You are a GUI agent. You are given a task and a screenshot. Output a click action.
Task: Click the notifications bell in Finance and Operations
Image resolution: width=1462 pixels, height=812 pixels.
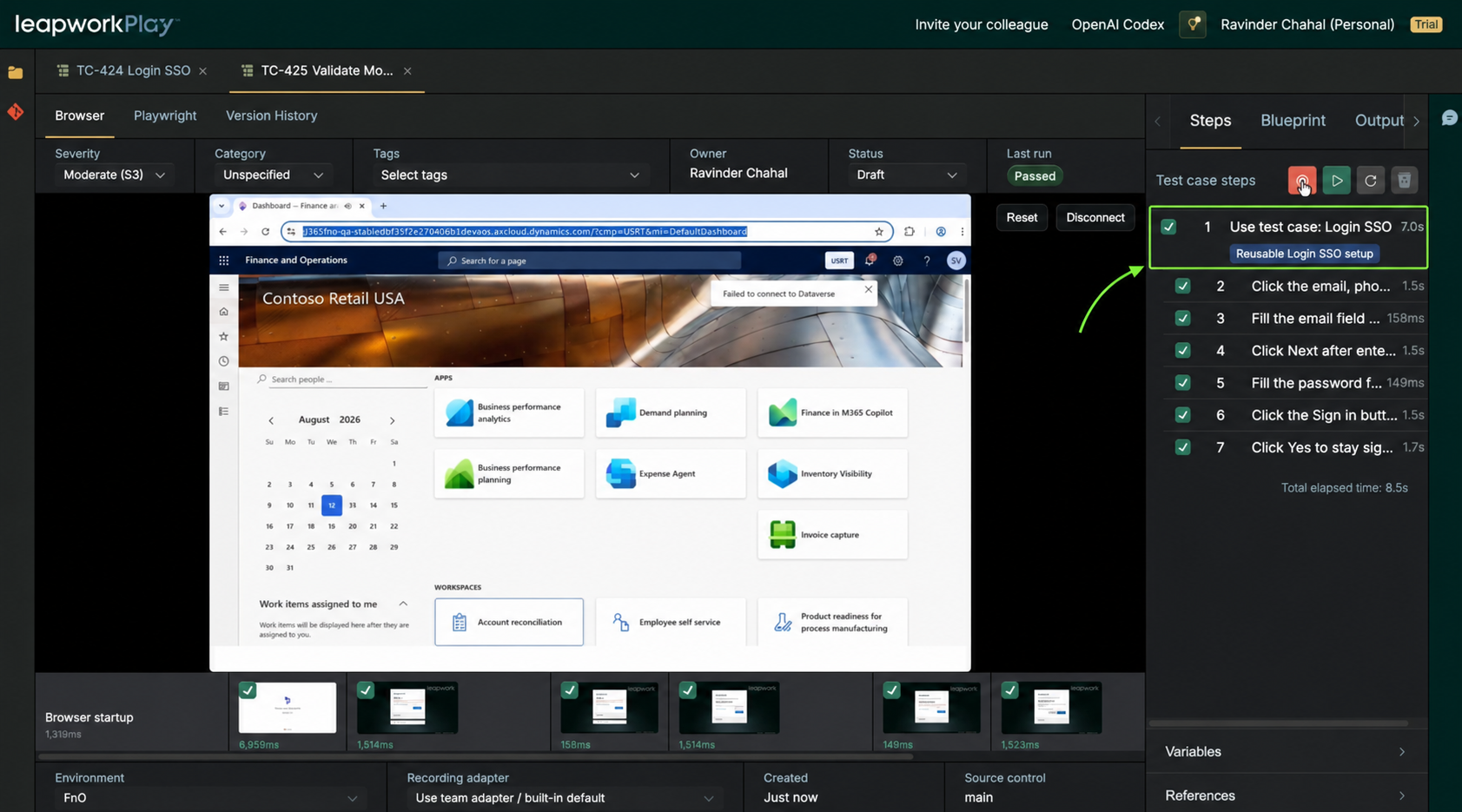(x=870, y=260)
